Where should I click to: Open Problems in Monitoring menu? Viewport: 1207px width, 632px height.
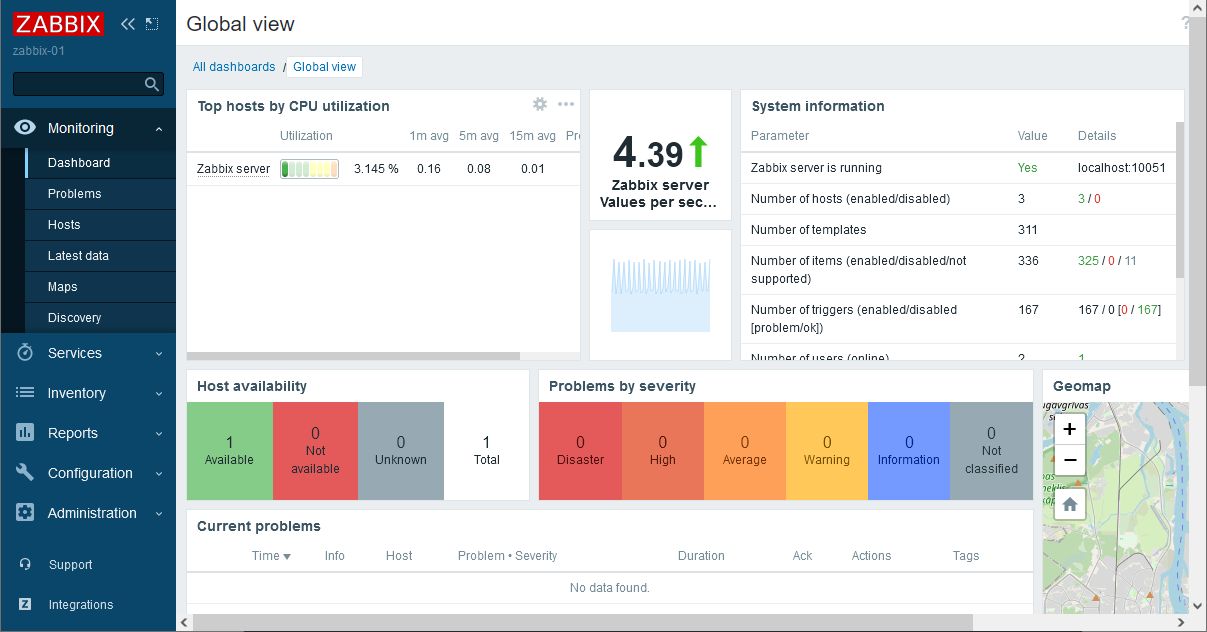101,194
